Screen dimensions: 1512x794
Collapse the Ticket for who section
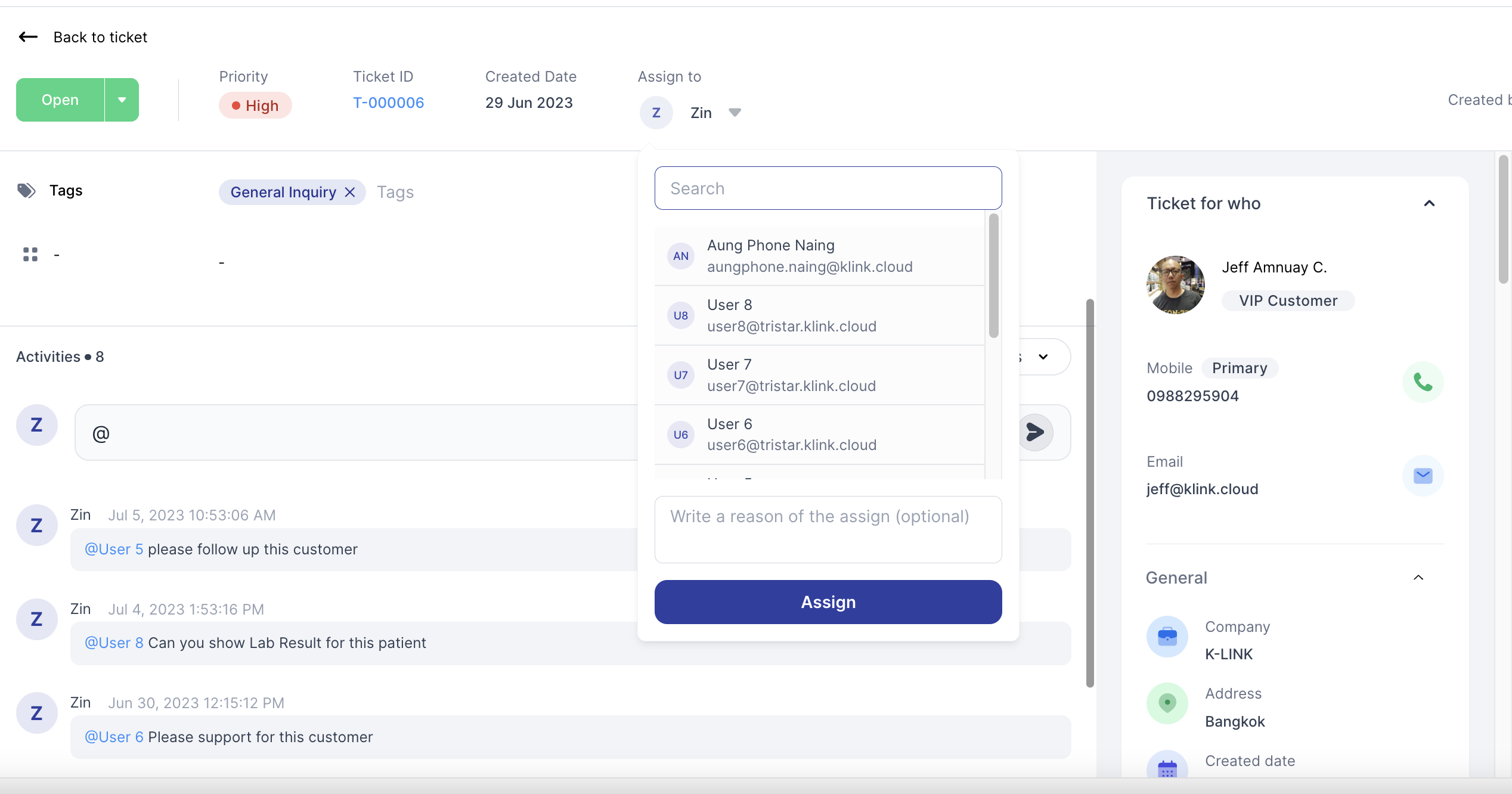pyautogui.click(x=1429, y=204)
